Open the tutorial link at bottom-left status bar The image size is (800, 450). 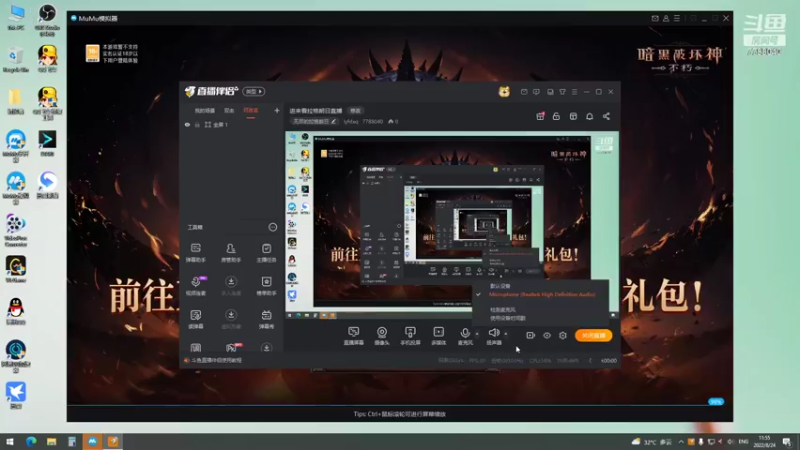click(x=216, y=360)
